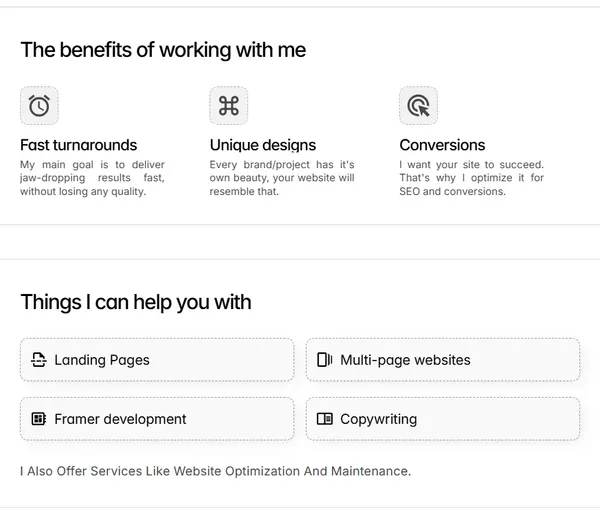600x513 pixels.
Task: Click the command symbol icon
Action: pyautogui.click(x=229, y=106)
